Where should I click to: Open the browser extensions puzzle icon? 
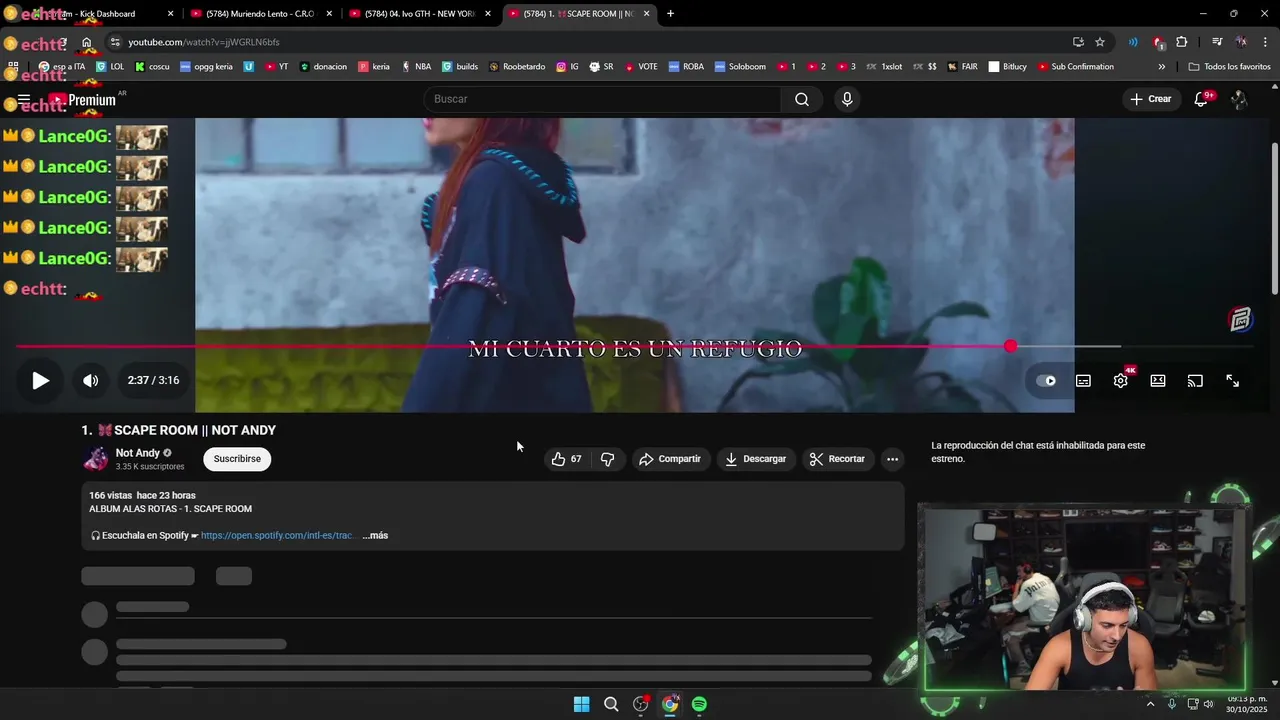tap(1182, 42)
